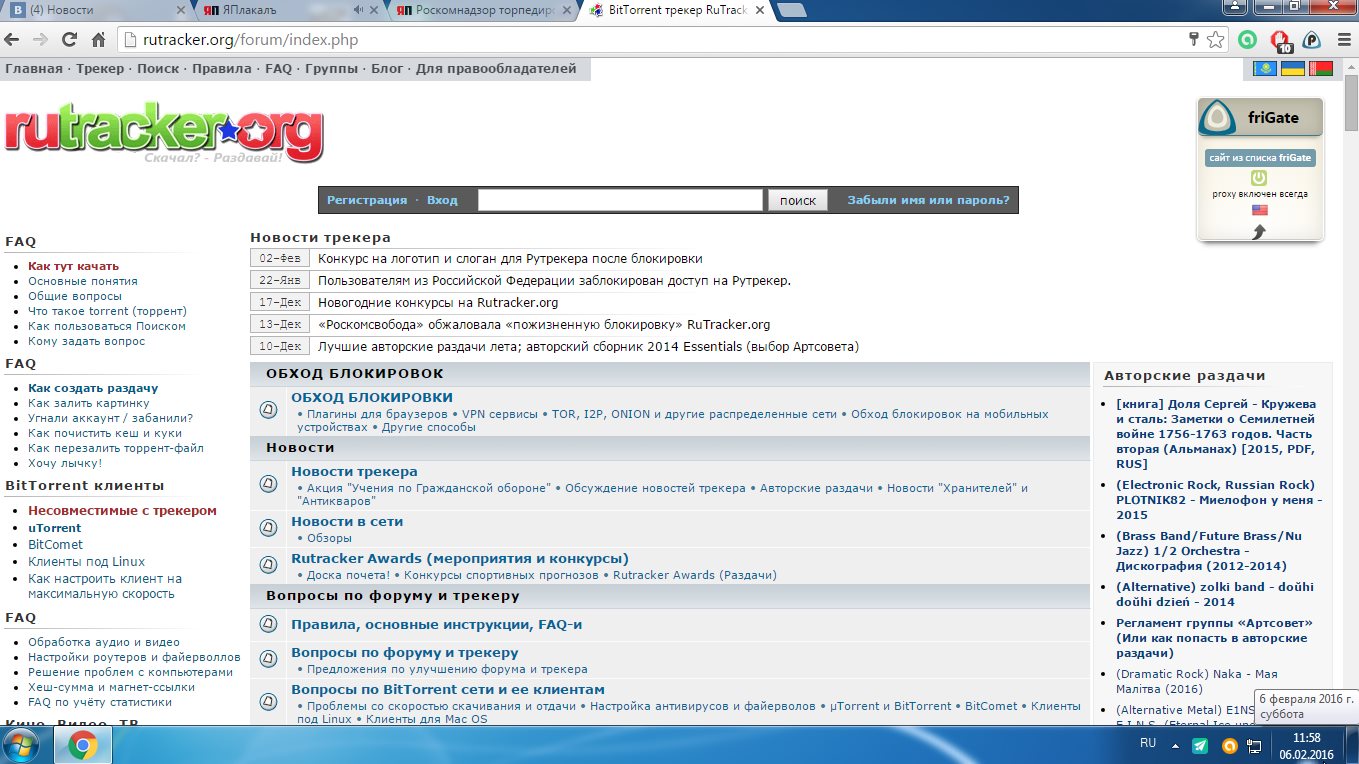Open the Adblock extension with badge 10
Screen dimensions: 1359x764
1280,41
